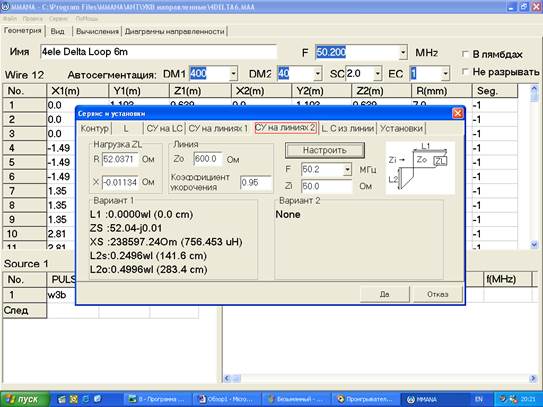Select the X1(m) column header
This screenshot has height=407, width=543.
78,91
